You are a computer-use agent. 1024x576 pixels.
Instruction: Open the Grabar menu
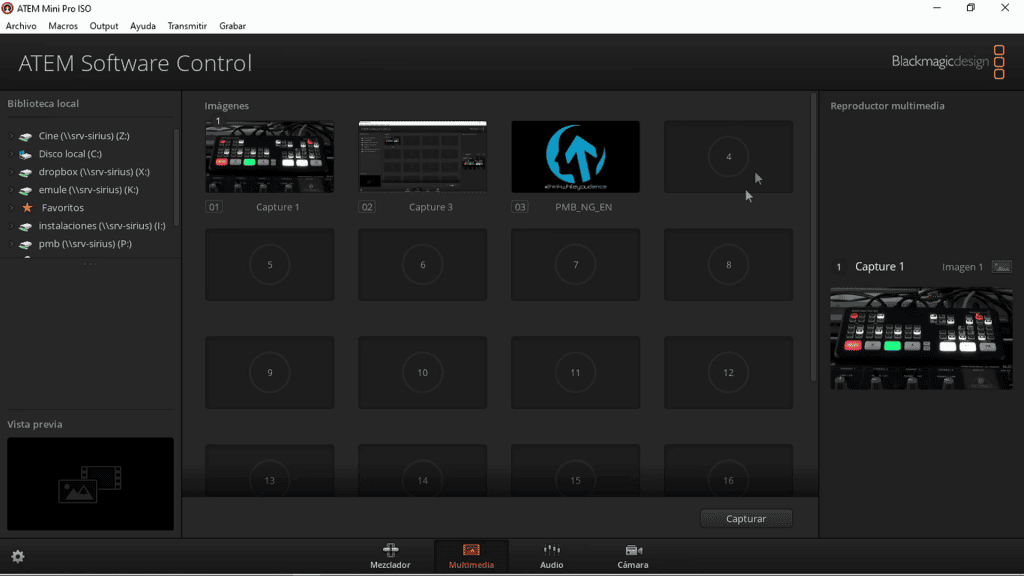232,26
